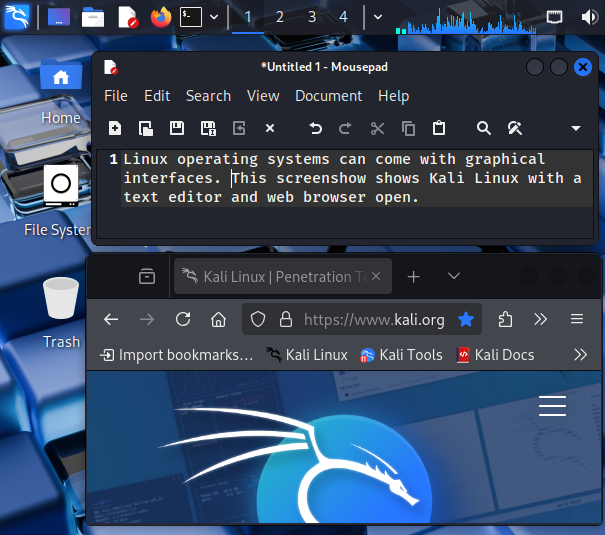Screen dimensions: 605x535
Task: Toggle the bookmark star for kali.org
Action: [x=465, y=319]
